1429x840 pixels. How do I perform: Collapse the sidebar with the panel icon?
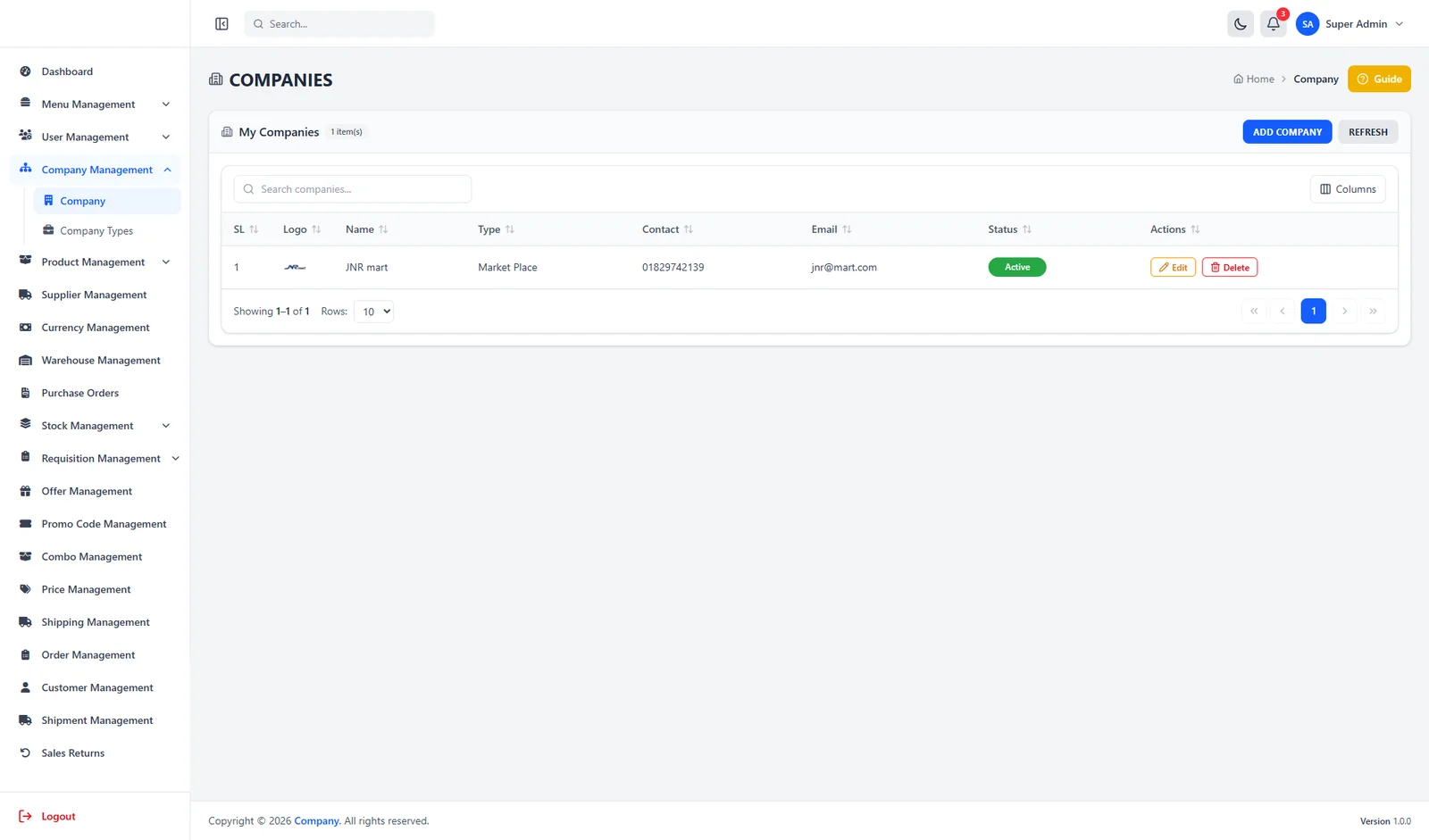point(221,24)
